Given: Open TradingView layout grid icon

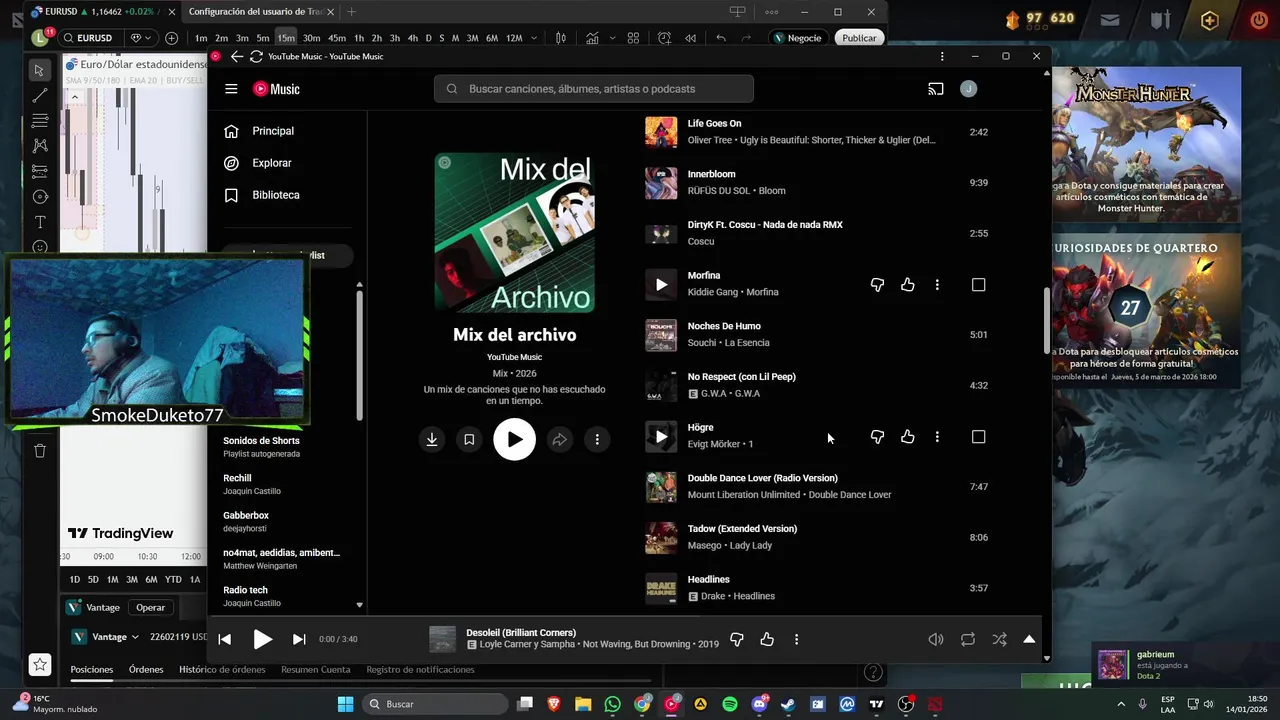Looking at the screenshot, I should tap(633, 38).
